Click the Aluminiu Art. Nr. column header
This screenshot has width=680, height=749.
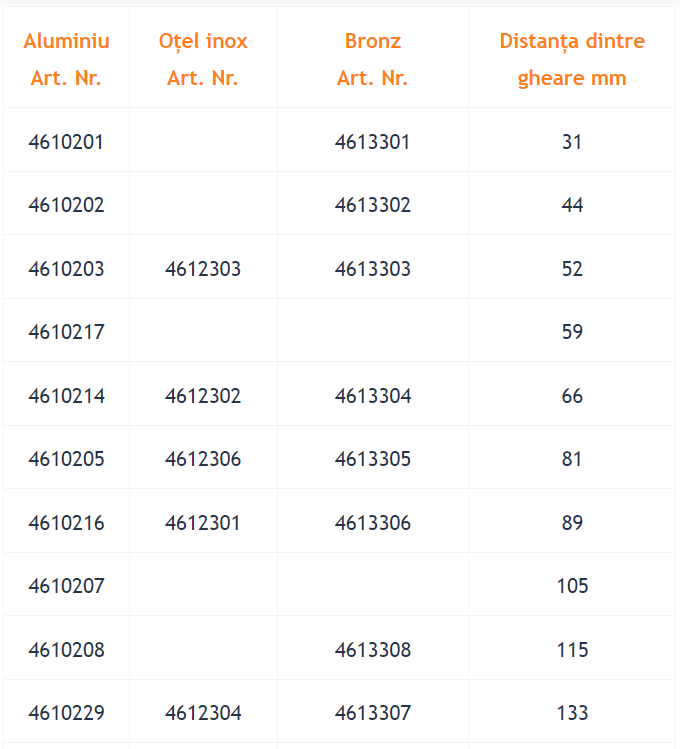[66, 59]
